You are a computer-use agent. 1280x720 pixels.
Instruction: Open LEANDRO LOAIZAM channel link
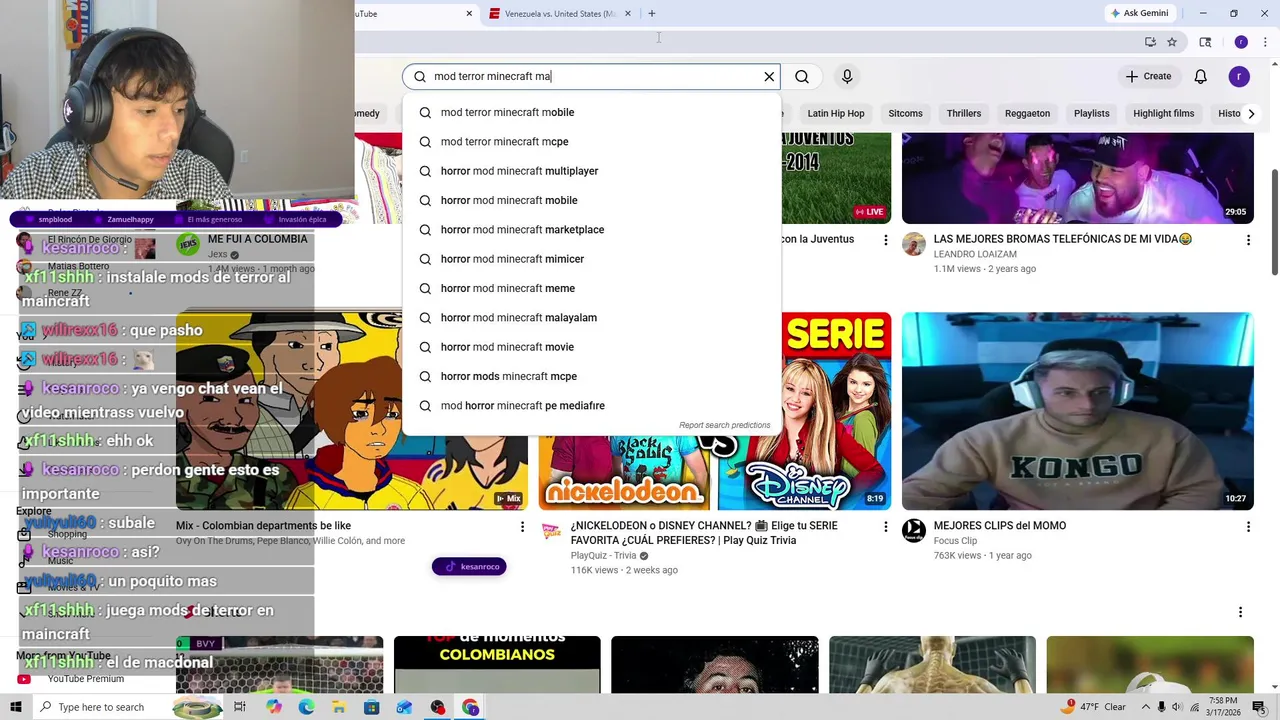click(975, 254)
